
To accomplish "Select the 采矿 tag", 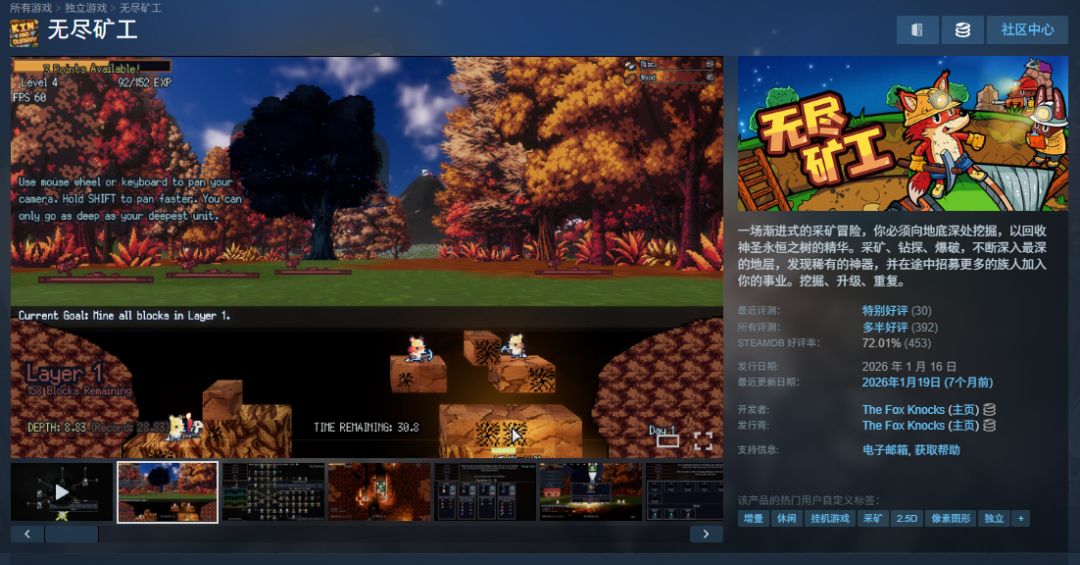I will click(x=873, y=518).
